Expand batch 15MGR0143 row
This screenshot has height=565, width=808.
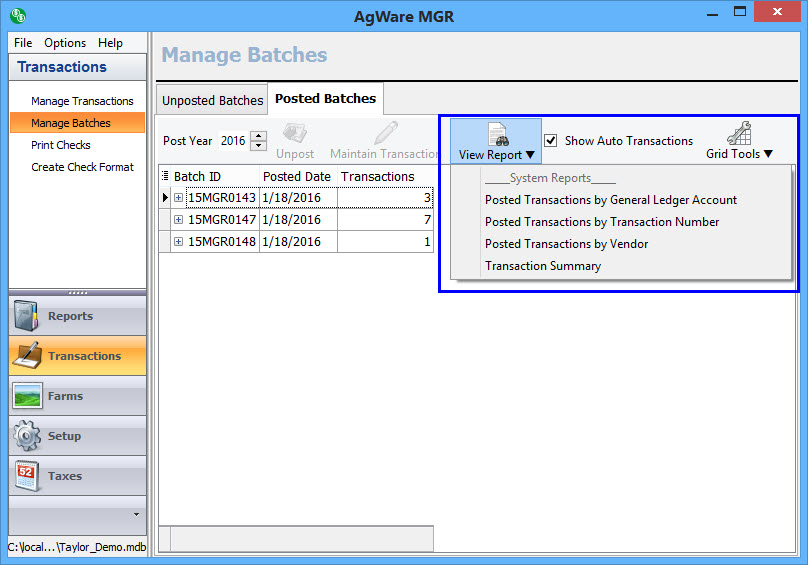[x=179, y=198]
